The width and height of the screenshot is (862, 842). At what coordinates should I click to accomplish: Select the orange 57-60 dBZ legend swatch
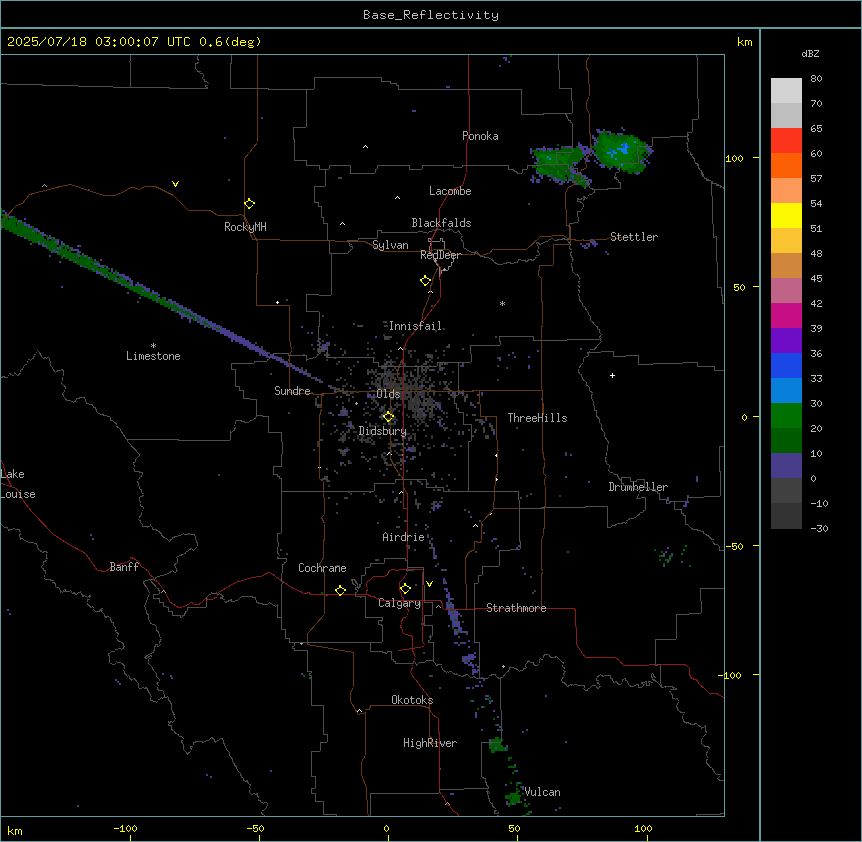[786, 165]
